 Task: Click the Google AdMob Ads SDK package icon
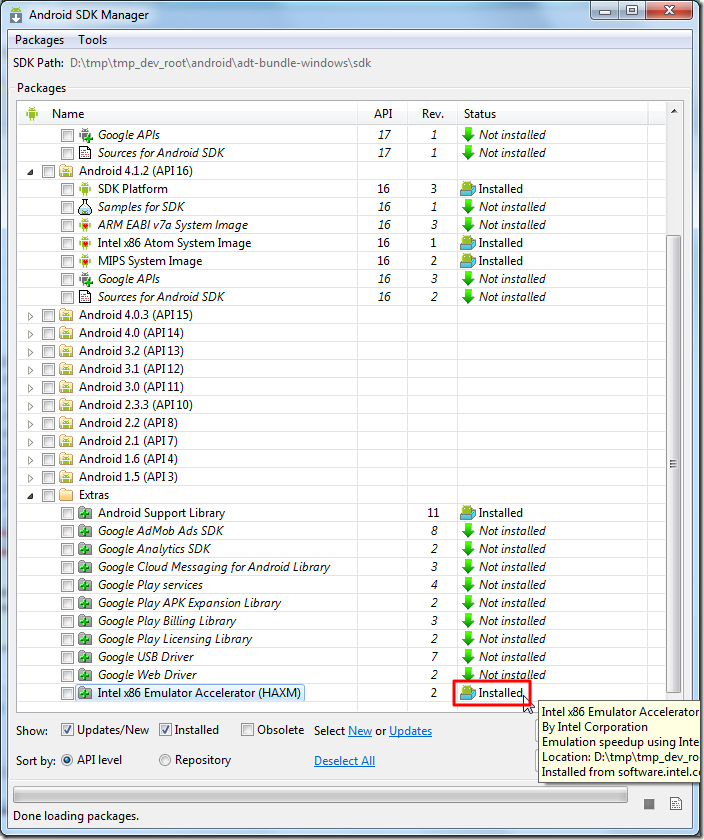coord(85,531)
